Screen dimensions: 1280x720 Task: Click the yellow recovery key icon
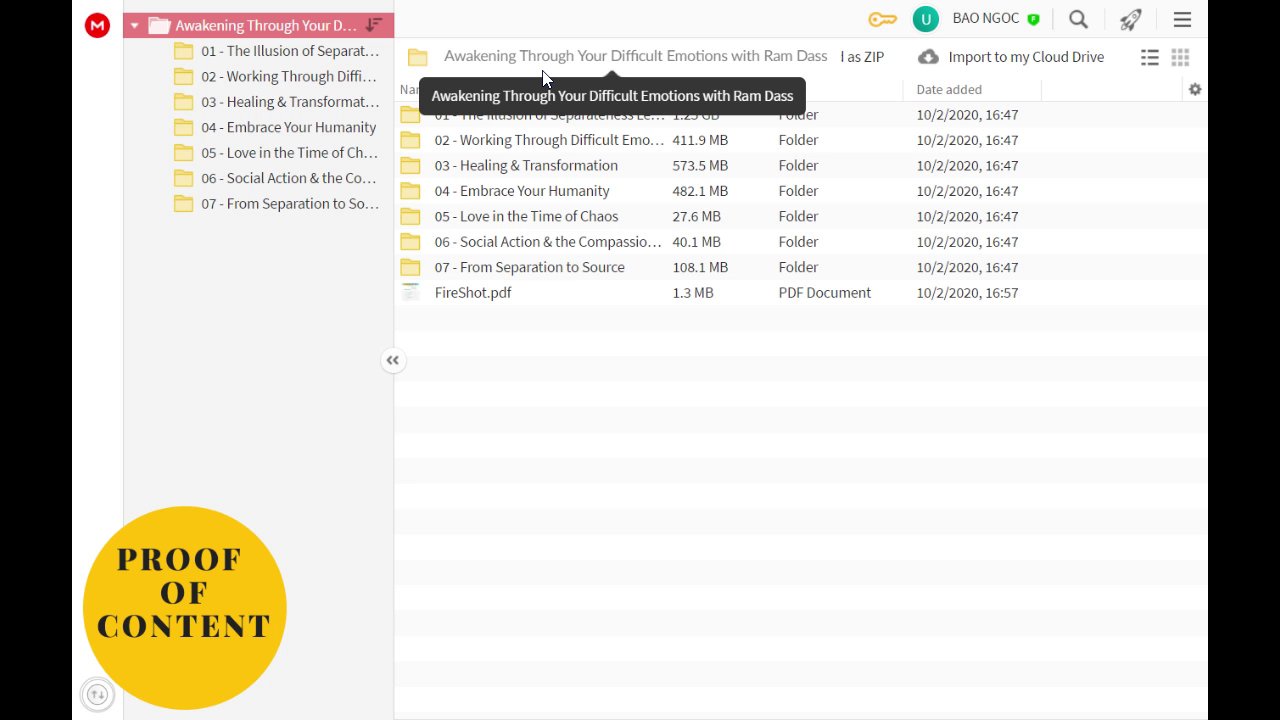pyautogui.click(x=883, y=19)
